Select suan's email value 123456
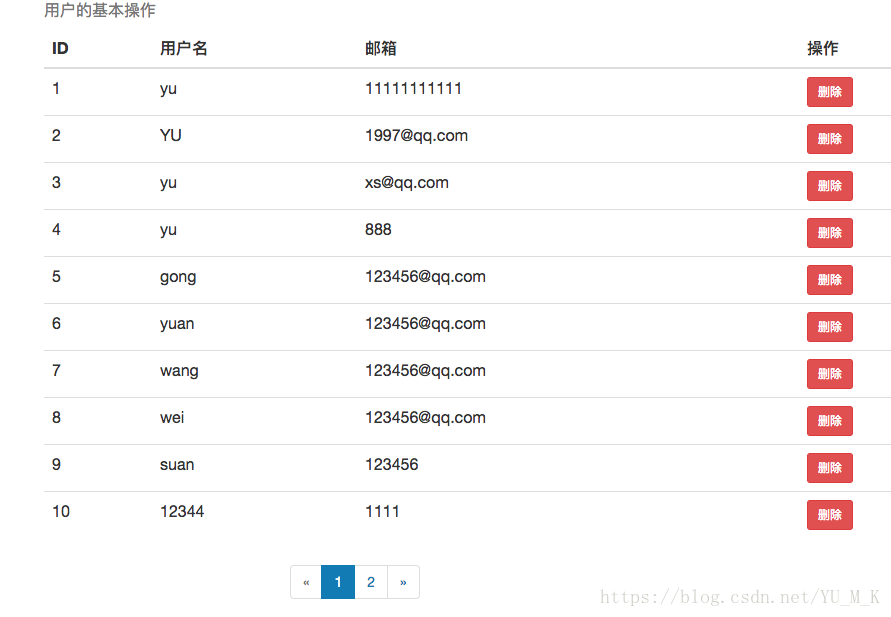Screen dimensions: 891x617 392,465
